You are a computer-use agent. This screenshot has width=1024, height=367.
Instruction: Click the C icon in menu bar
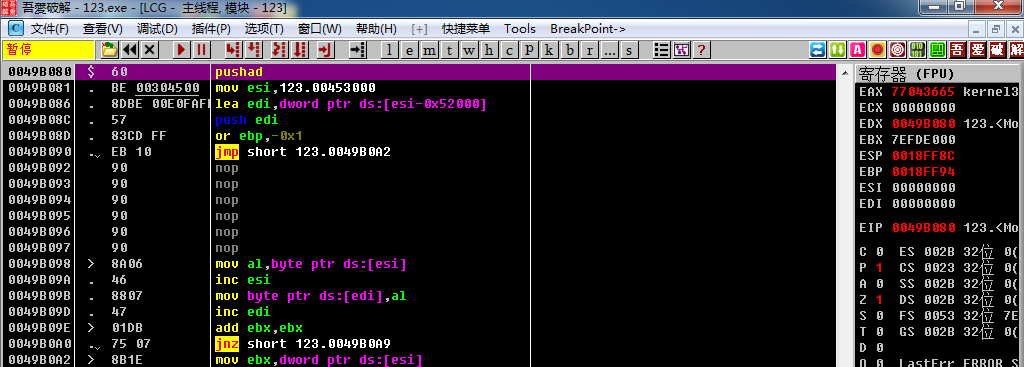pos(15,29)
